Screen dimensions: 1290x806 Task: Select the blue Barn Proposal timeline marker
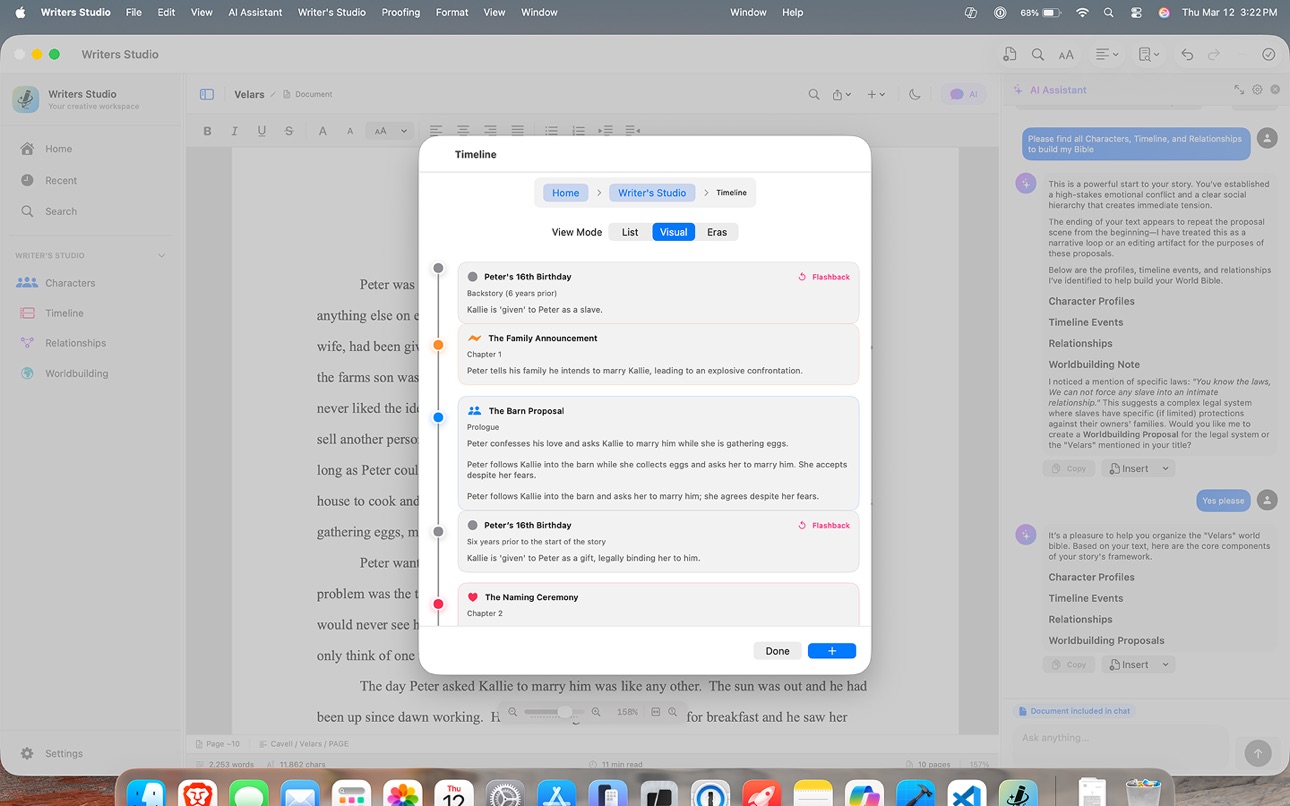(438, 418)
